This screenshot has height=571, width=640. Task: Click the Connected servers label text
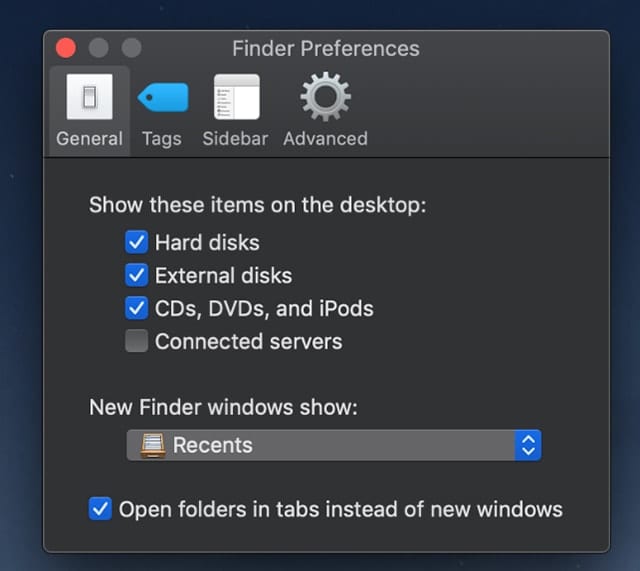(248, 341)
